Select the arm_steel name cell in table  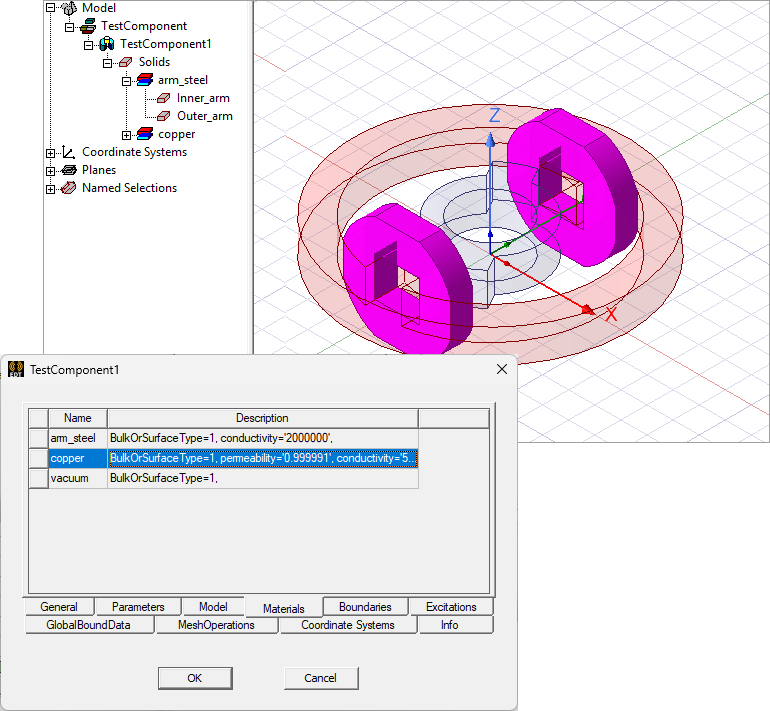[x=78, y=438]
